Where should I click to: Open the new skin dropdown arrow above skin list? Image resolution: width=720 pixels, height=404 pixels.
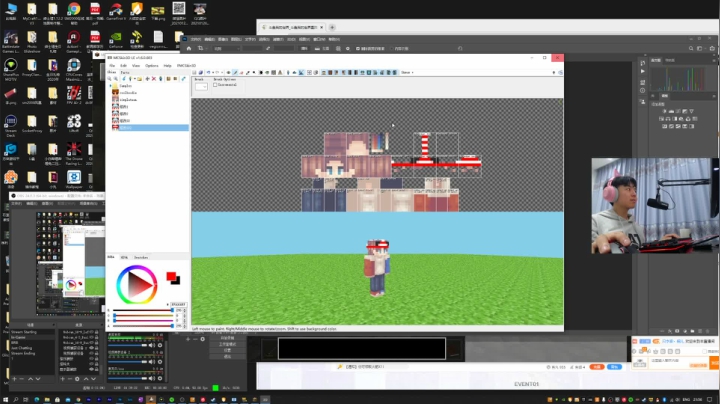(135, 79)
